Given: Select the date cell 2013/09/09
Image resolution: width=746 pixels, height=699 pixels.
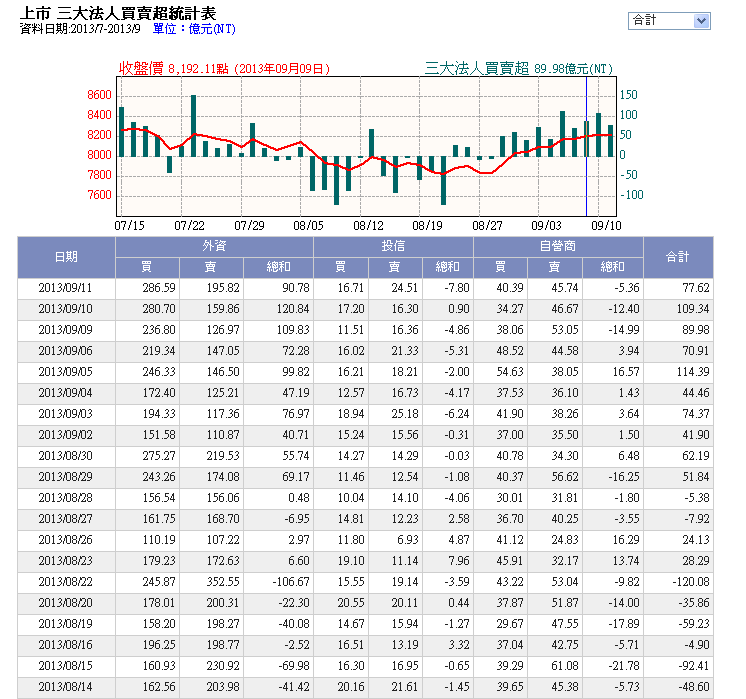Looking at the screenshot, I should [x=66, y=330].
